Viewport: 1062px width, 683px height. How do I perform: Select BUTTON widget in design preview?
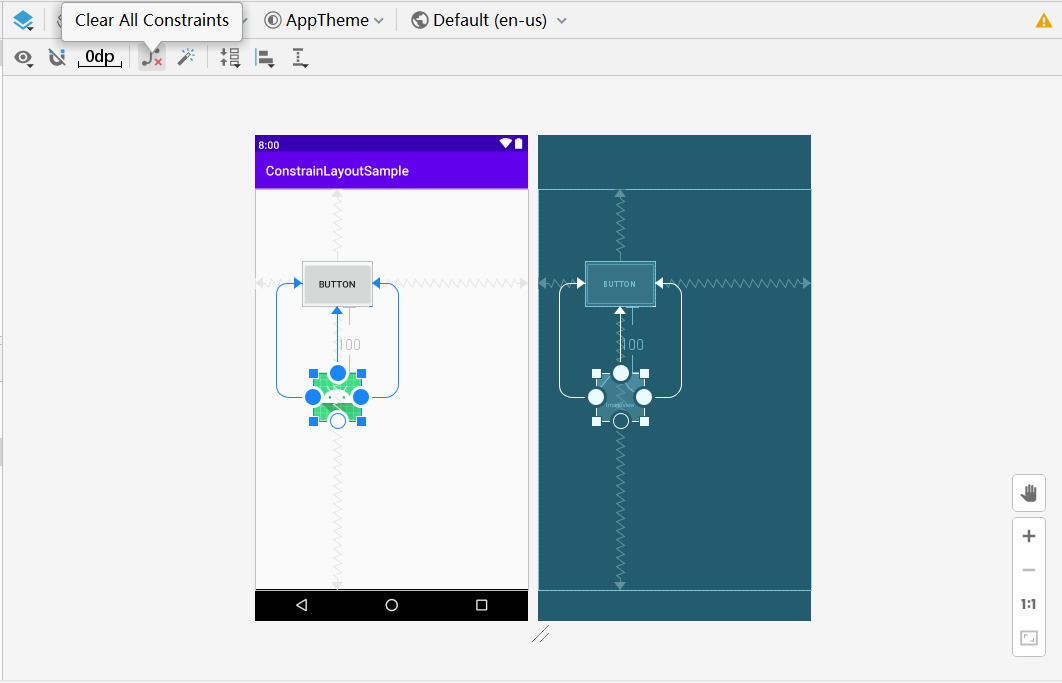pos(337,284)
